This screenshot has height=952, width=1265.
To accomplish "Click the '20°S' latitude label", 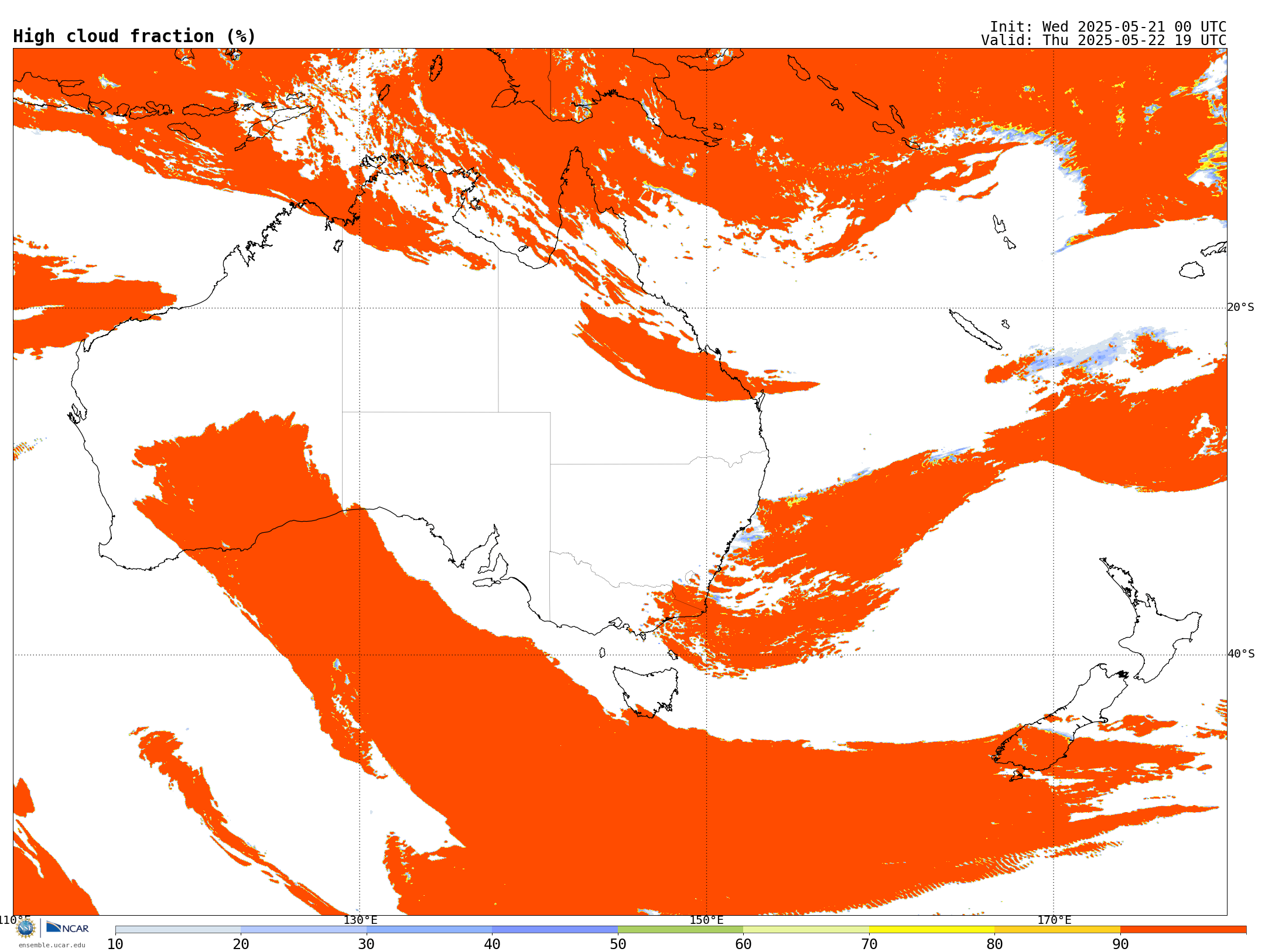I will pyautogui.click(x=1241, y=307).
